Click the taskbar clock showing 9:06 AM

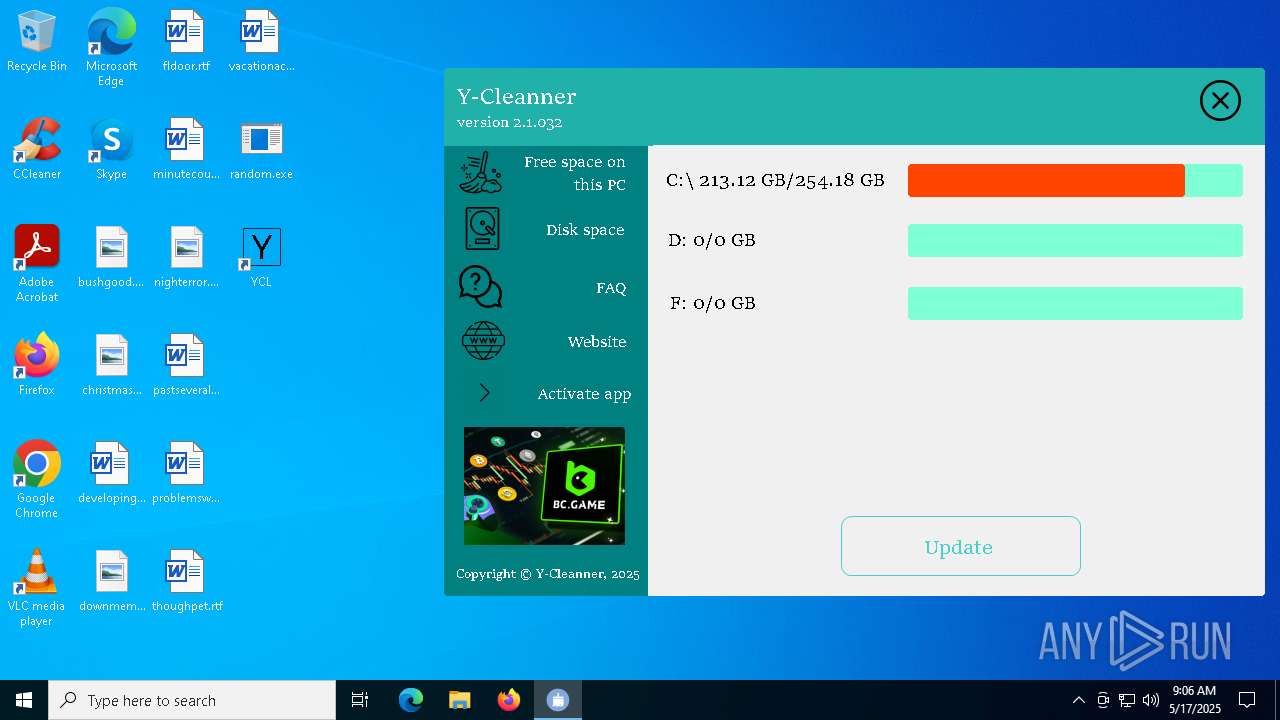[x=1195, y=700]
